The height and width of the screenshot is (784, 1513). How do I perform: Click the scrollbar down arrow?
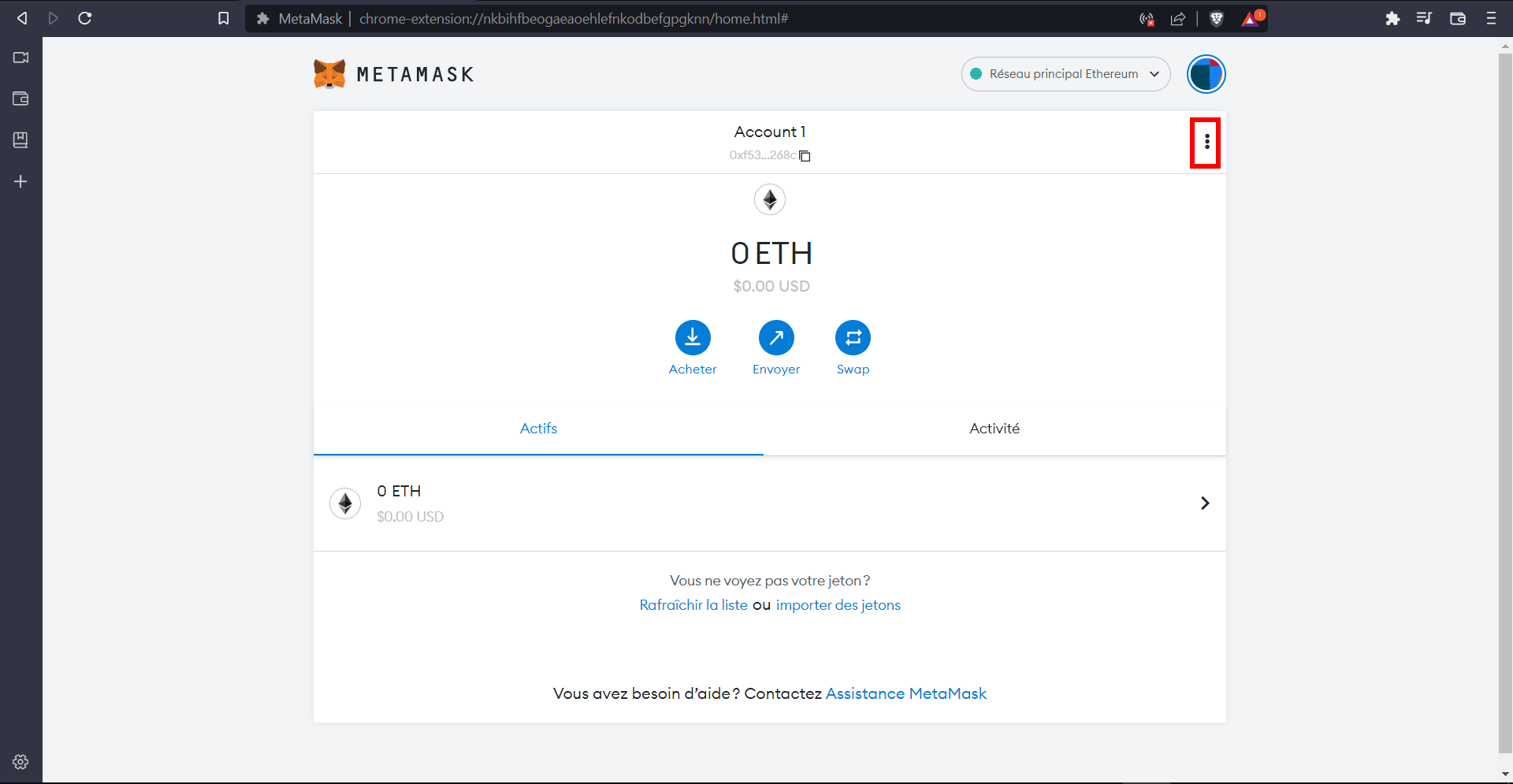tap(1505, 774)
